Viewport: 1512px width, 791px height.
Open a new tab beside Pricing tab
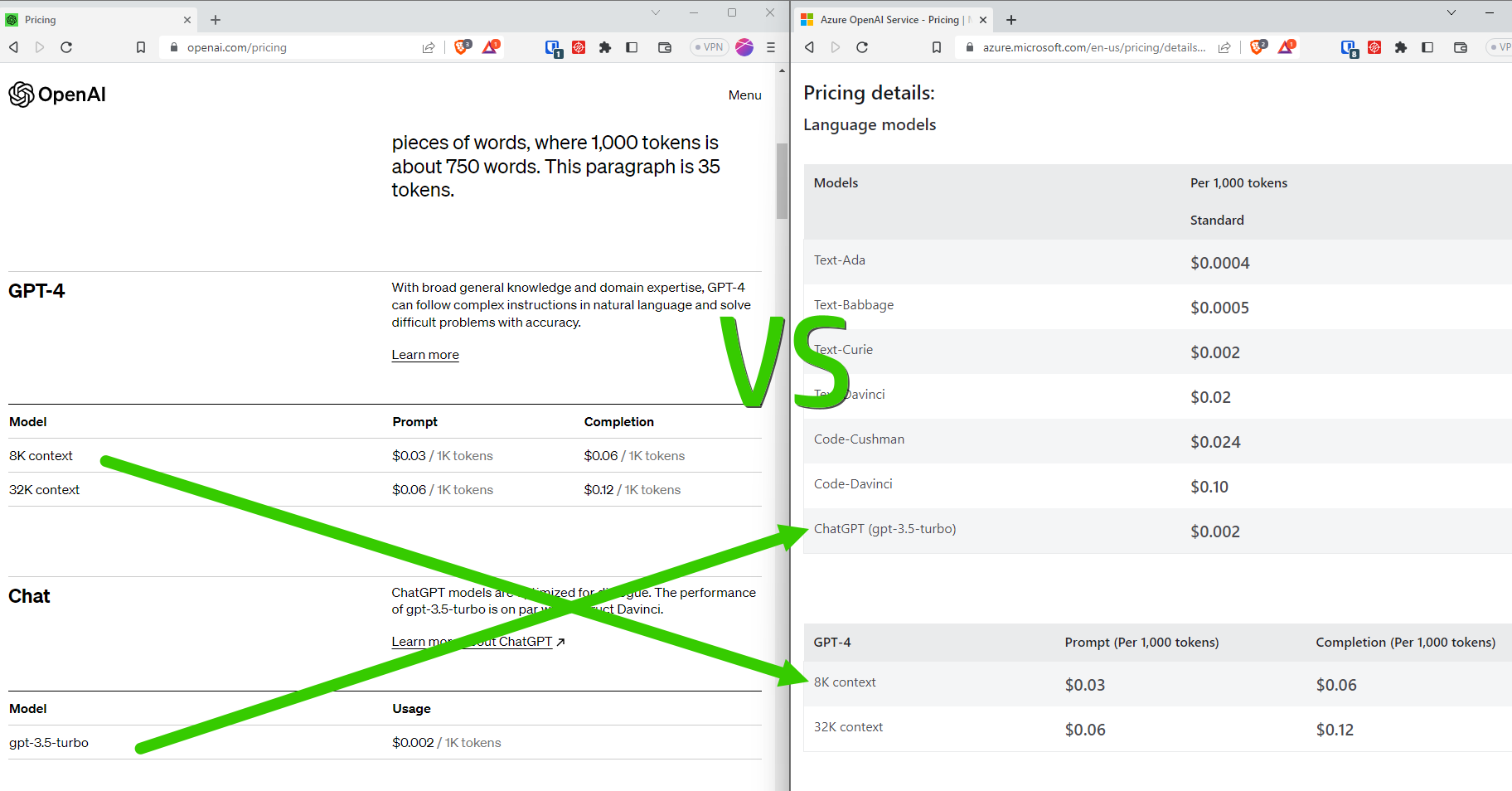(x=216, y=20)
